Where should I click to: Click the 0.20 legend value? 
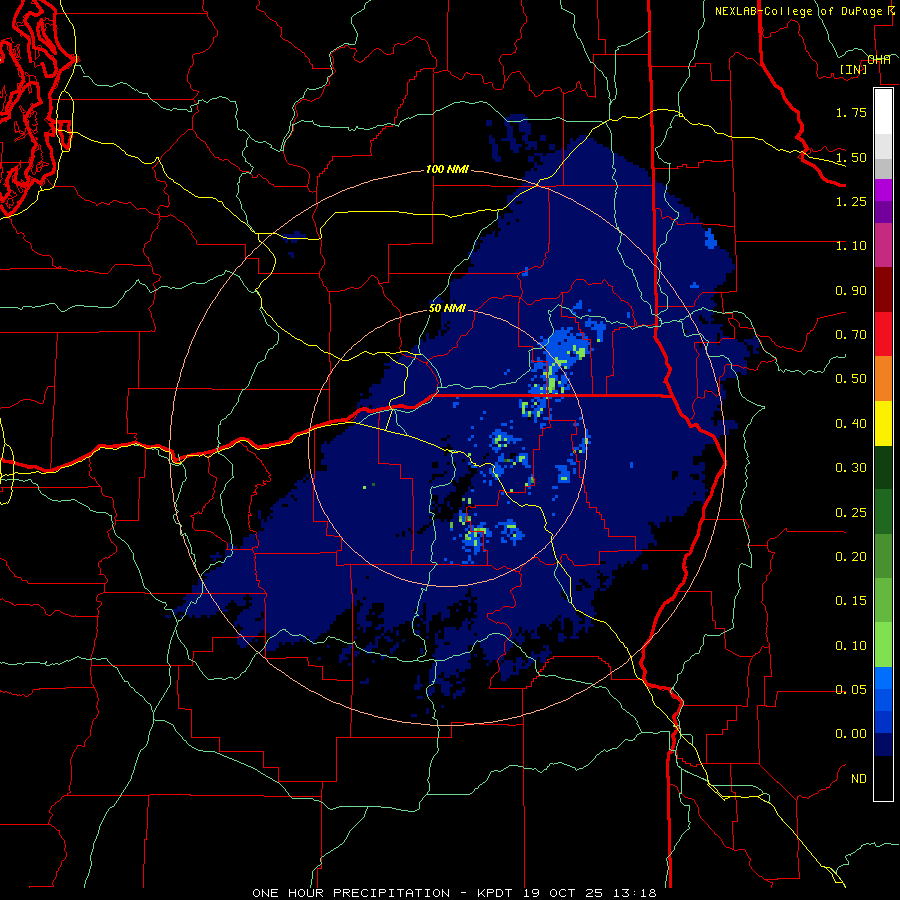pos(851,557)
